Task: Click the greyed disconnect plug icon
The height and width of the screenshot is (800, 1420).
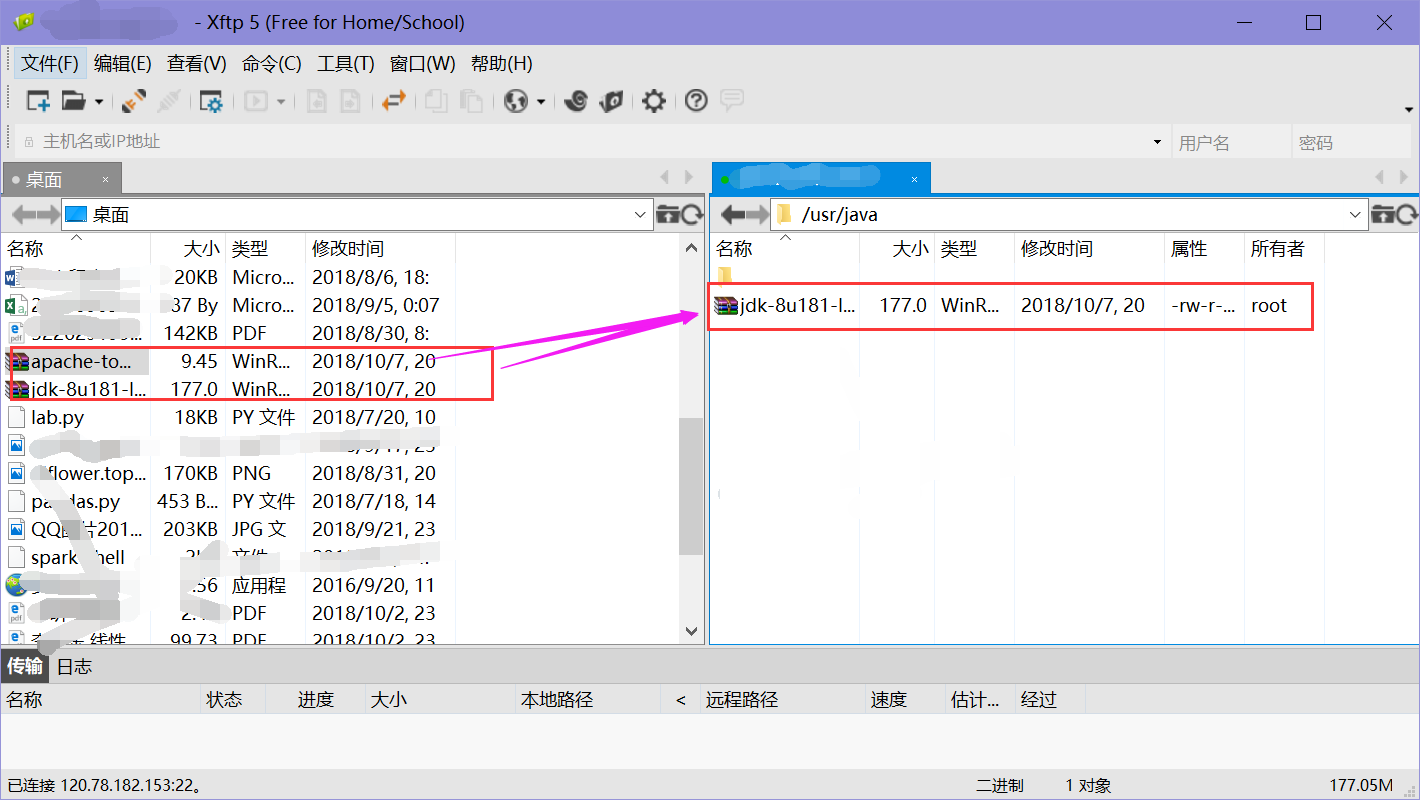Action: point(169,101)
